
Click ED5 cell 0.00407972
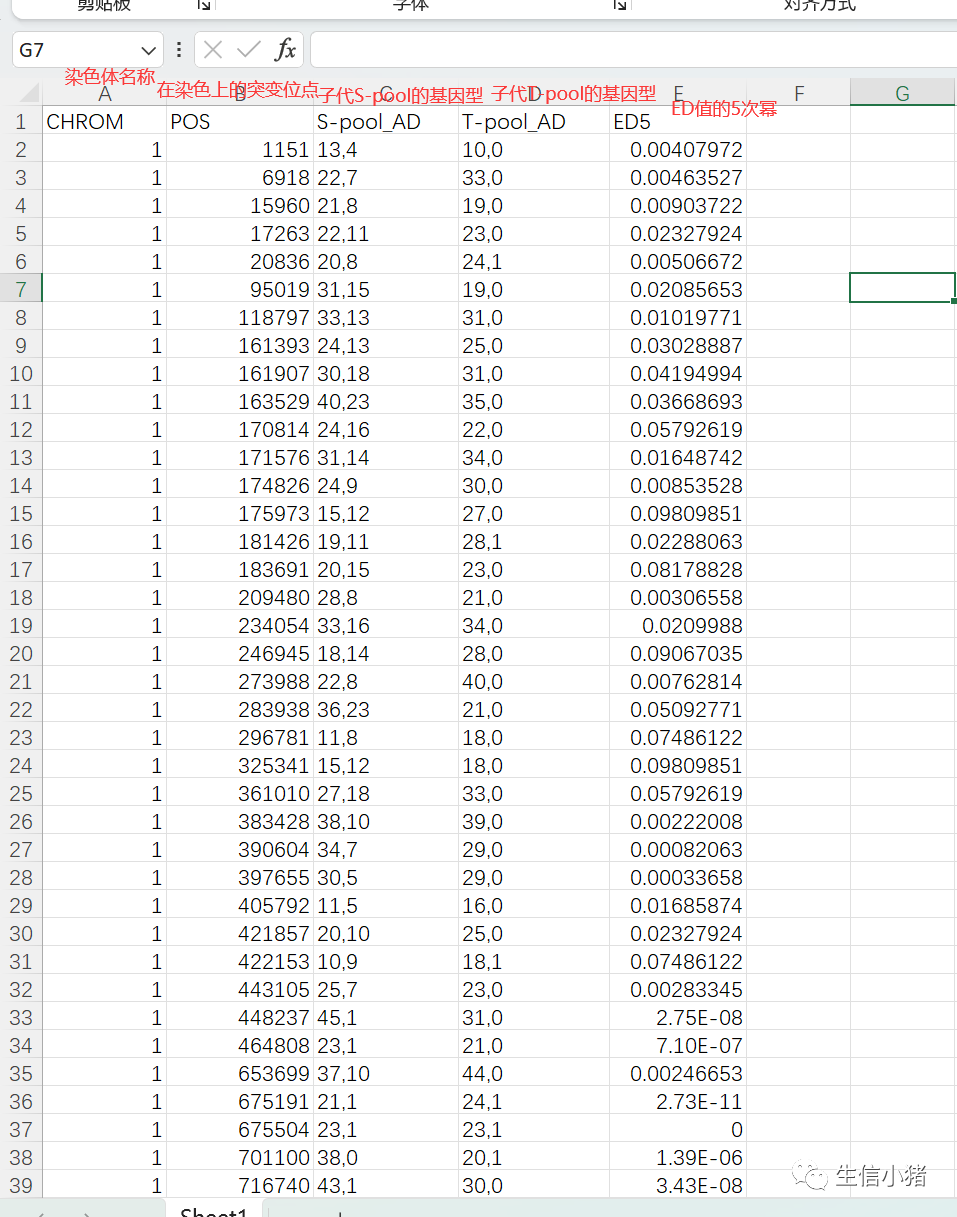pos(678,150)
